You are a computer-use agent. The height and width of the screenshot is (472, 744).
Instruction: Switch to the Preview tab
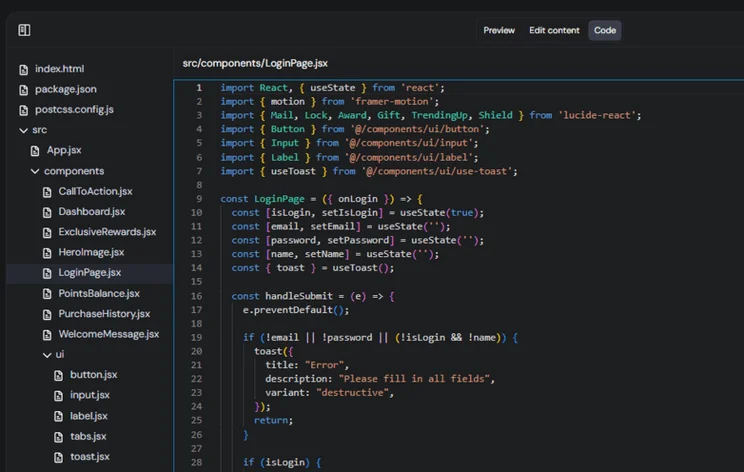pos(499,30)
